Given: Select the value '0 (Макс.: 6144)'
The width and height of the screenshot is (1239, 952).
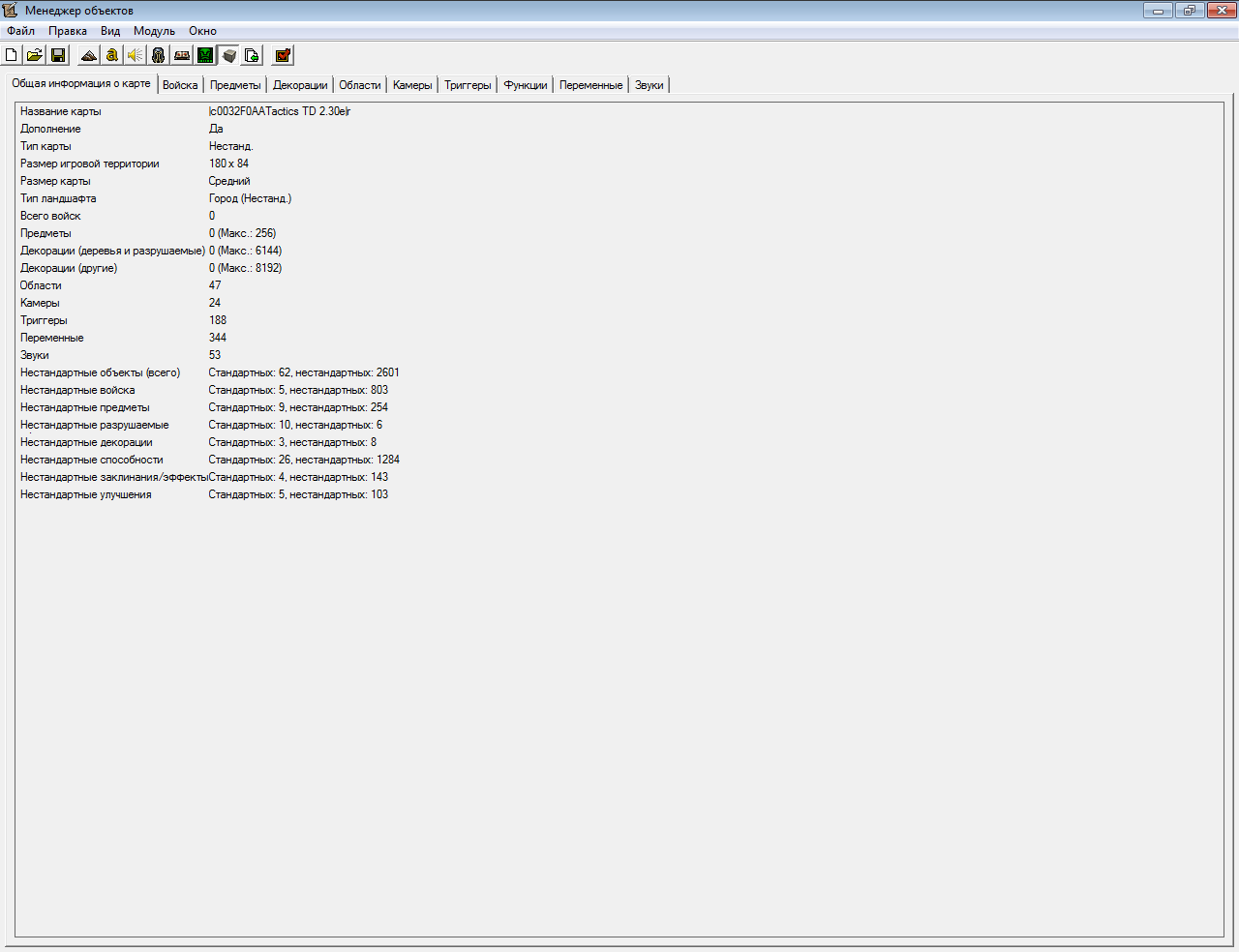Looking at the screenshot, I should click(x=245, y=251).
